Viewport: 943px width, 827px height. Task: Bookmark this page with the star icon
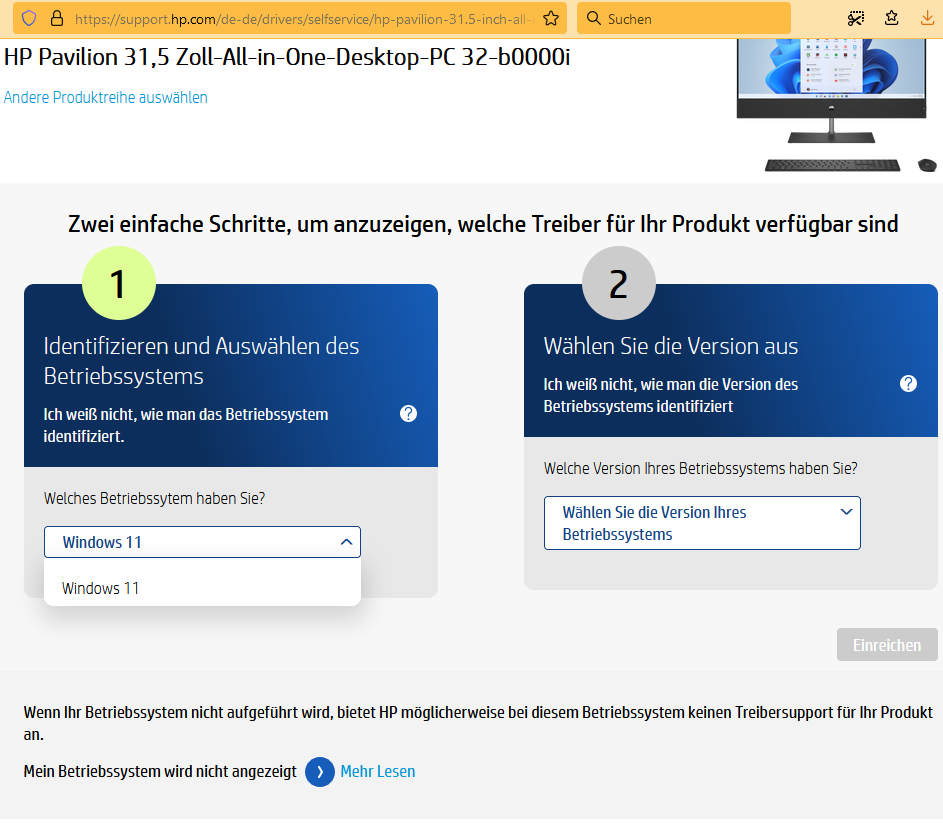coord(550,19)
